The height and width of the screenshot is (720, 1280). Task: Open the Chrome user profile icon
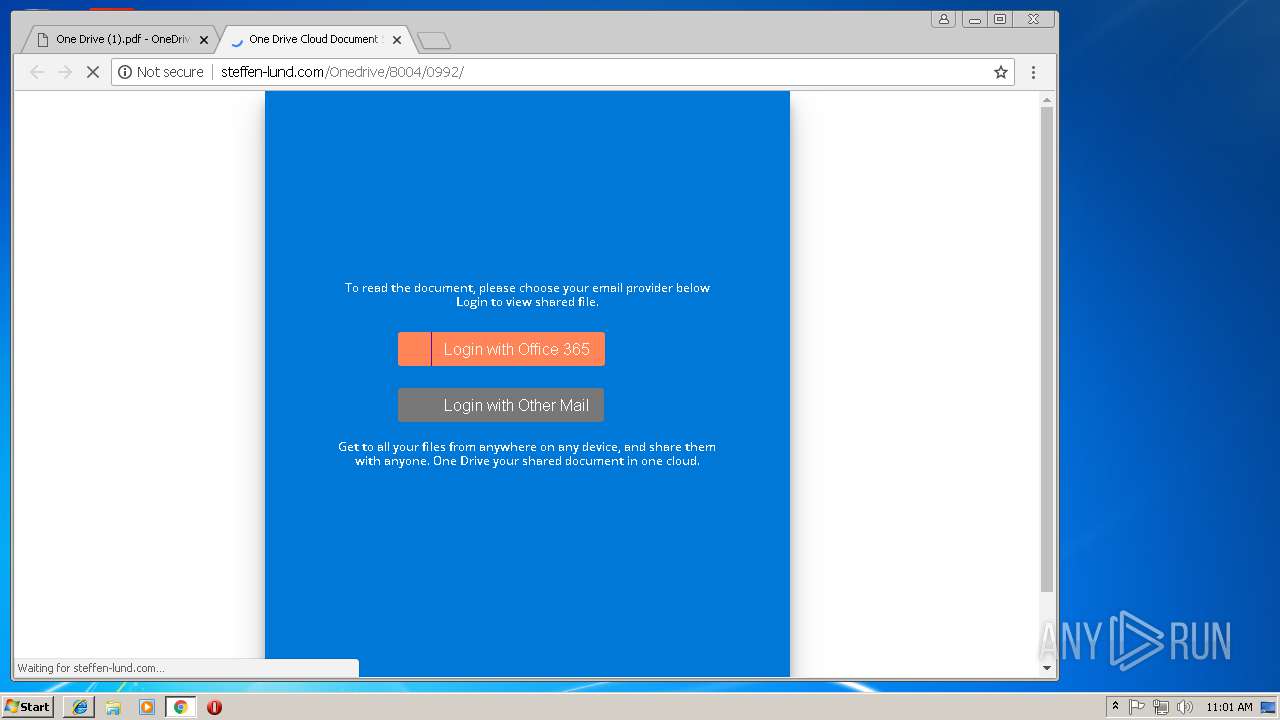[x=943, y=19]
